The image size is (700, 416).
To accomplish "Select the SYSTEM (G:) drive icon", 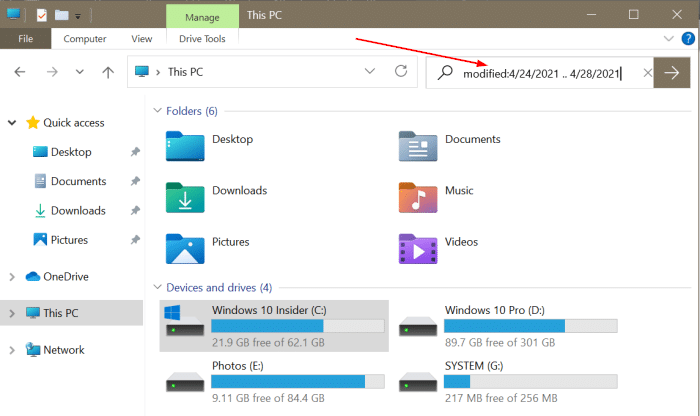I will pyautogui.click(x=418, y=382).
